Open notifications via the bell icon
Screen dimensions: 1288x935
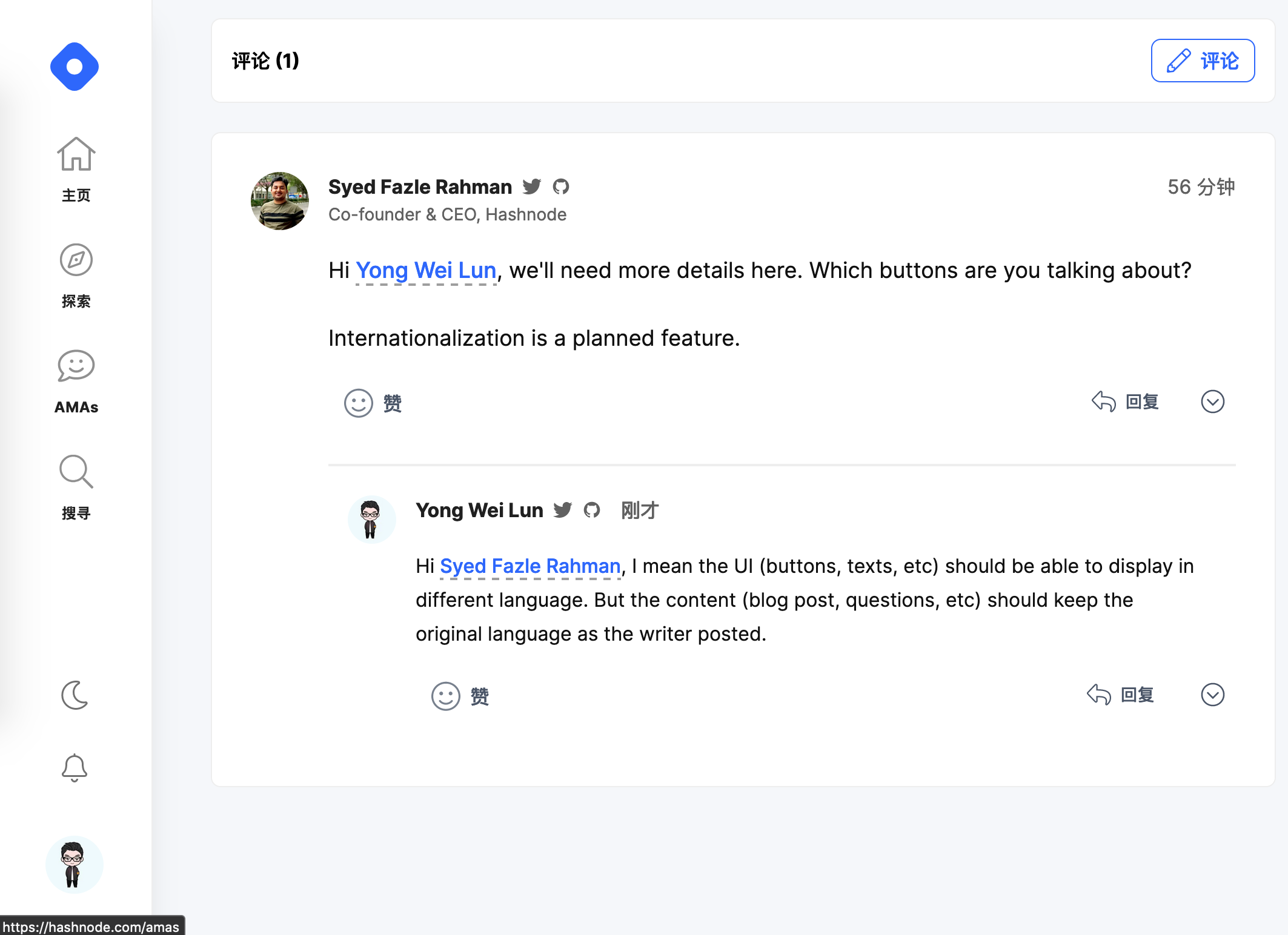click(75, 768)
